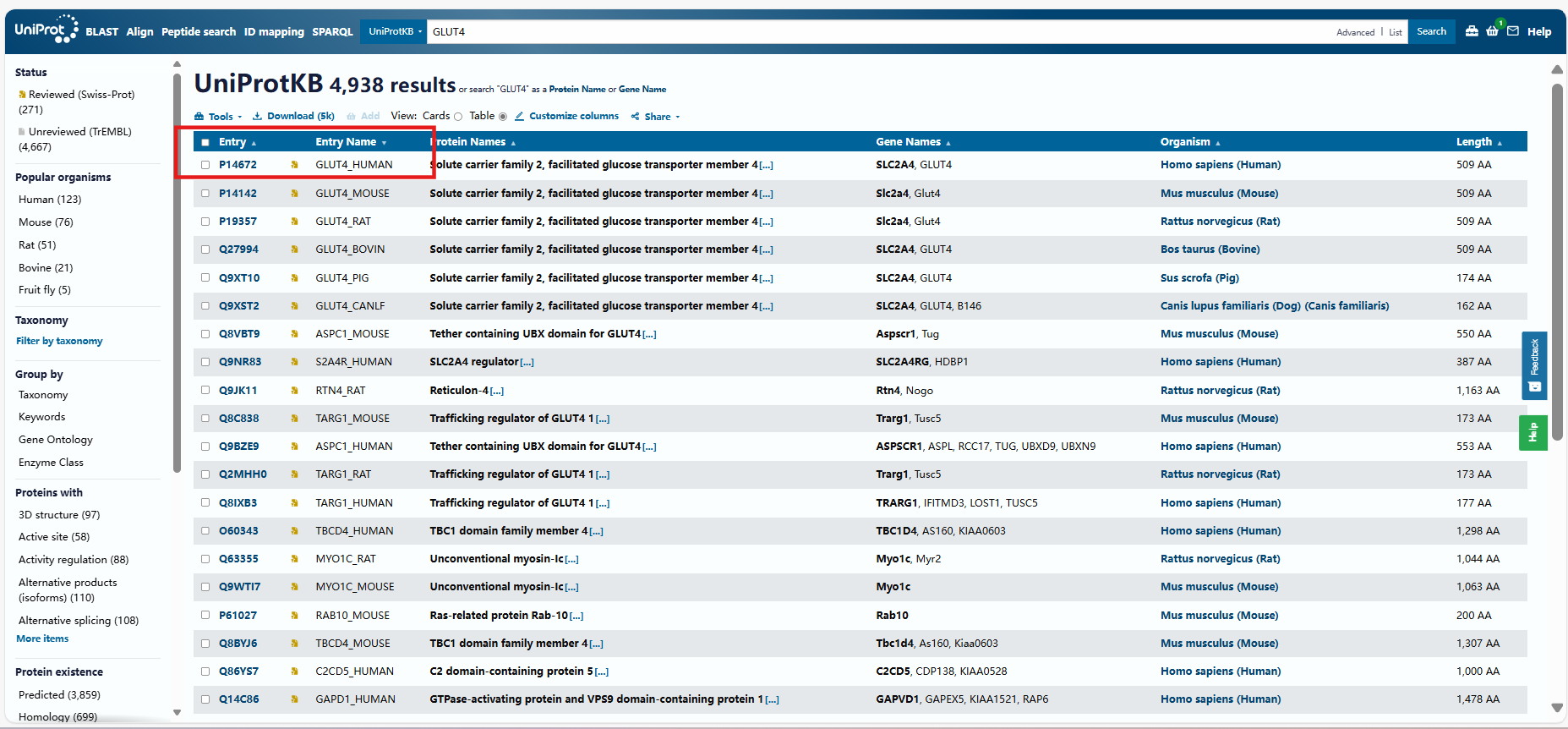The width and height of the screenshot is (1568, 729).
Task: Click the Customize columns pencil icon
Action: tap(519, 117)
